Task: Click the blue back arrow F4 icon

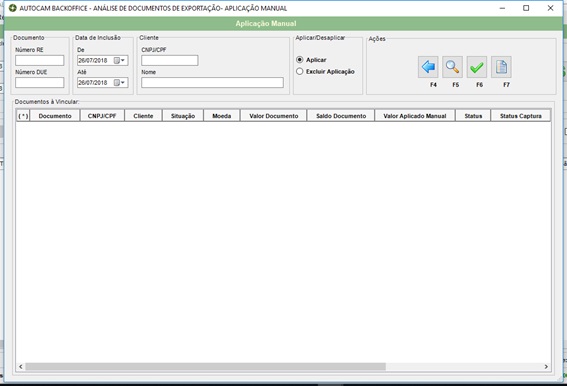Action: (428, 67)
